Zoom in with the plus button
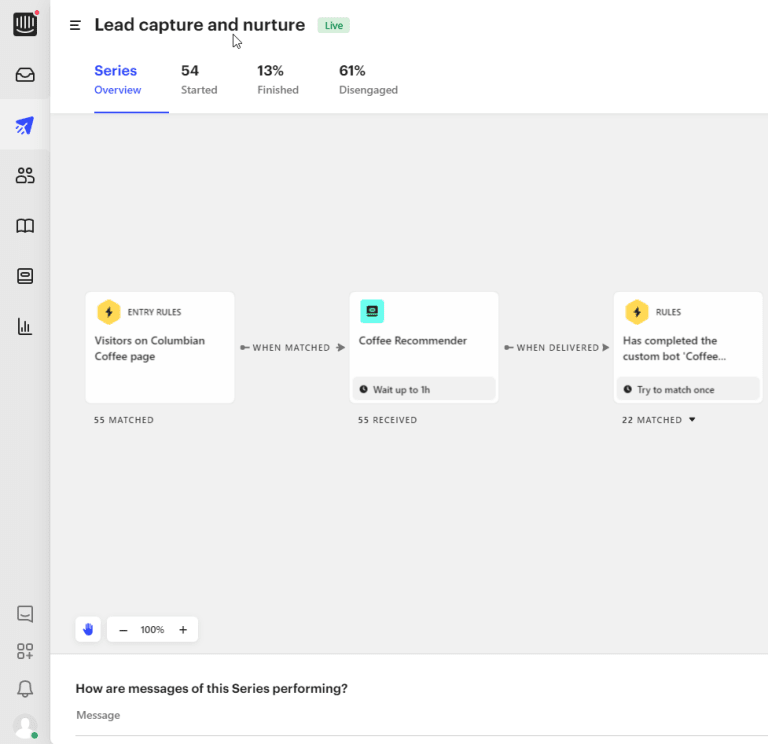Screen dimensions: 768x744 point(183,630)
